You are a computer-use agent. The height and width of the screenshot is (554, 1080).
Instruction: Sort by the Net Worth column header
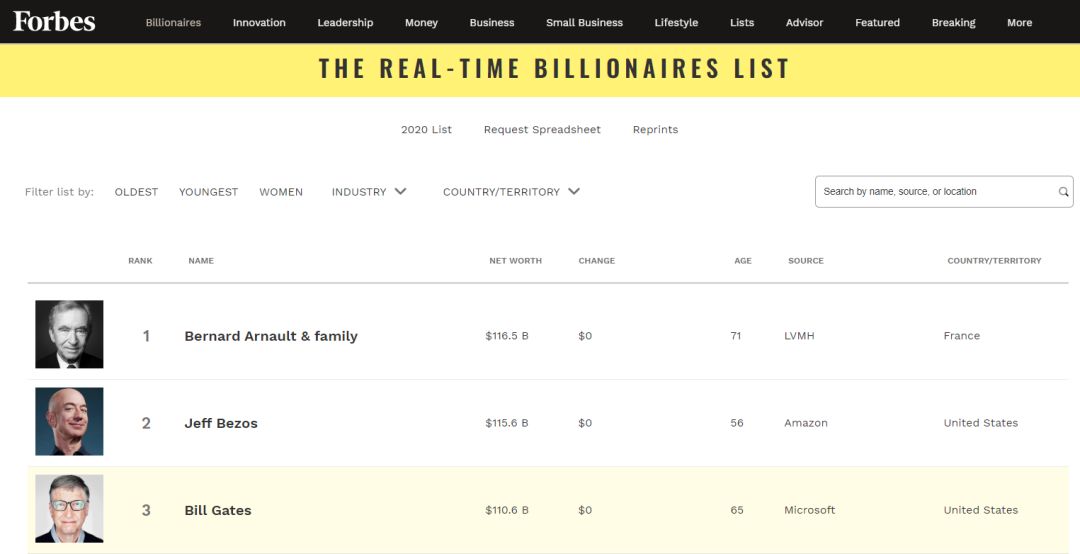[515, 261]
